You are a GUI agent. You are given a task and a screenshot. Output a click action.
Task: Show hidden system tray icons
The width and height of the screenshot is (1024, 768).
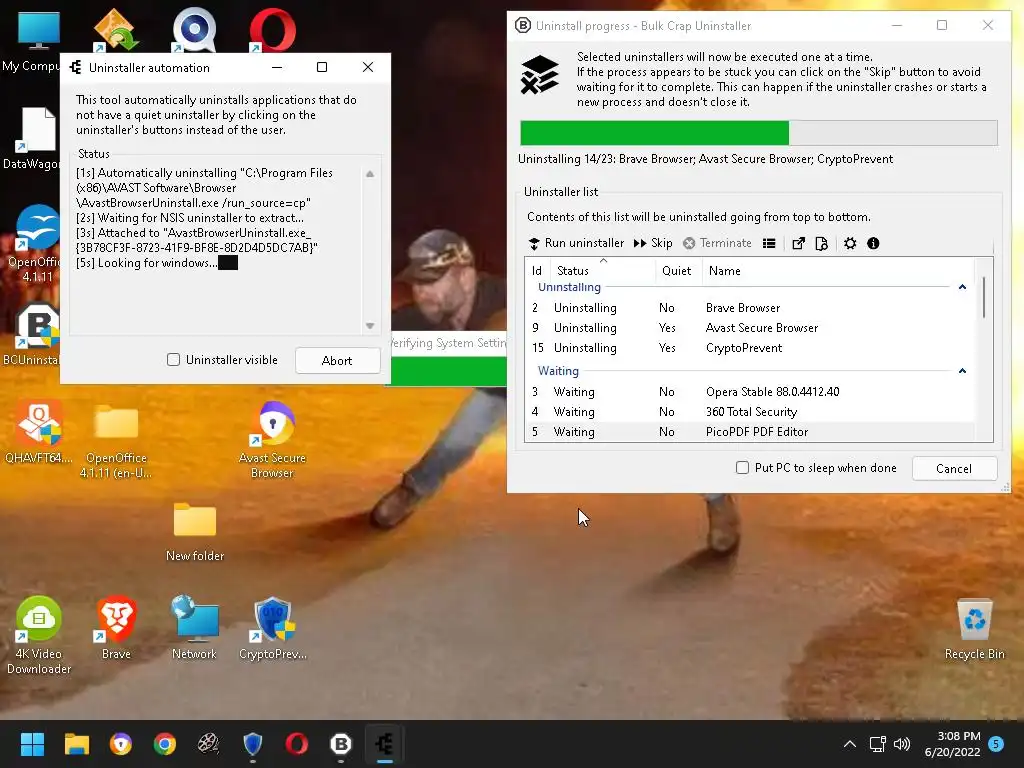pyautogui.click(x=850, y=744)
